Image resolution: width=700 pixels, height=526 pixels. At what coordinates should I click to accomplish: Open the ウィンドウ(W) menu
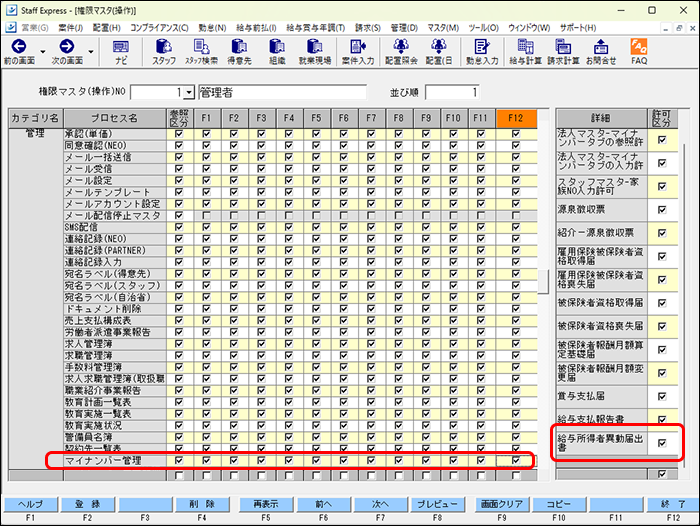pyautogui.click(x=529, y=28)
